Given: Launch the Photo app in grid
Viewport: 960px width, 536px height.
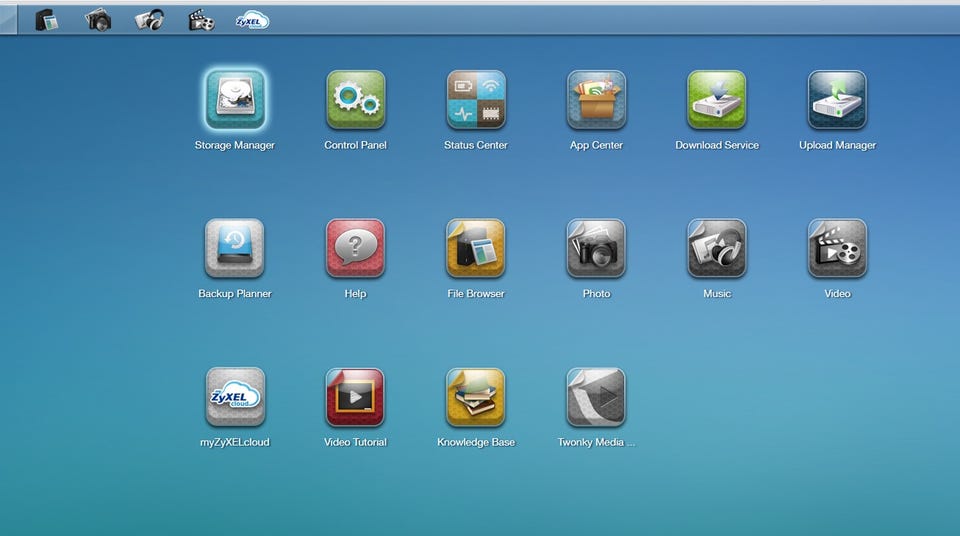Looking at the screenshot, I should [596, 248].
